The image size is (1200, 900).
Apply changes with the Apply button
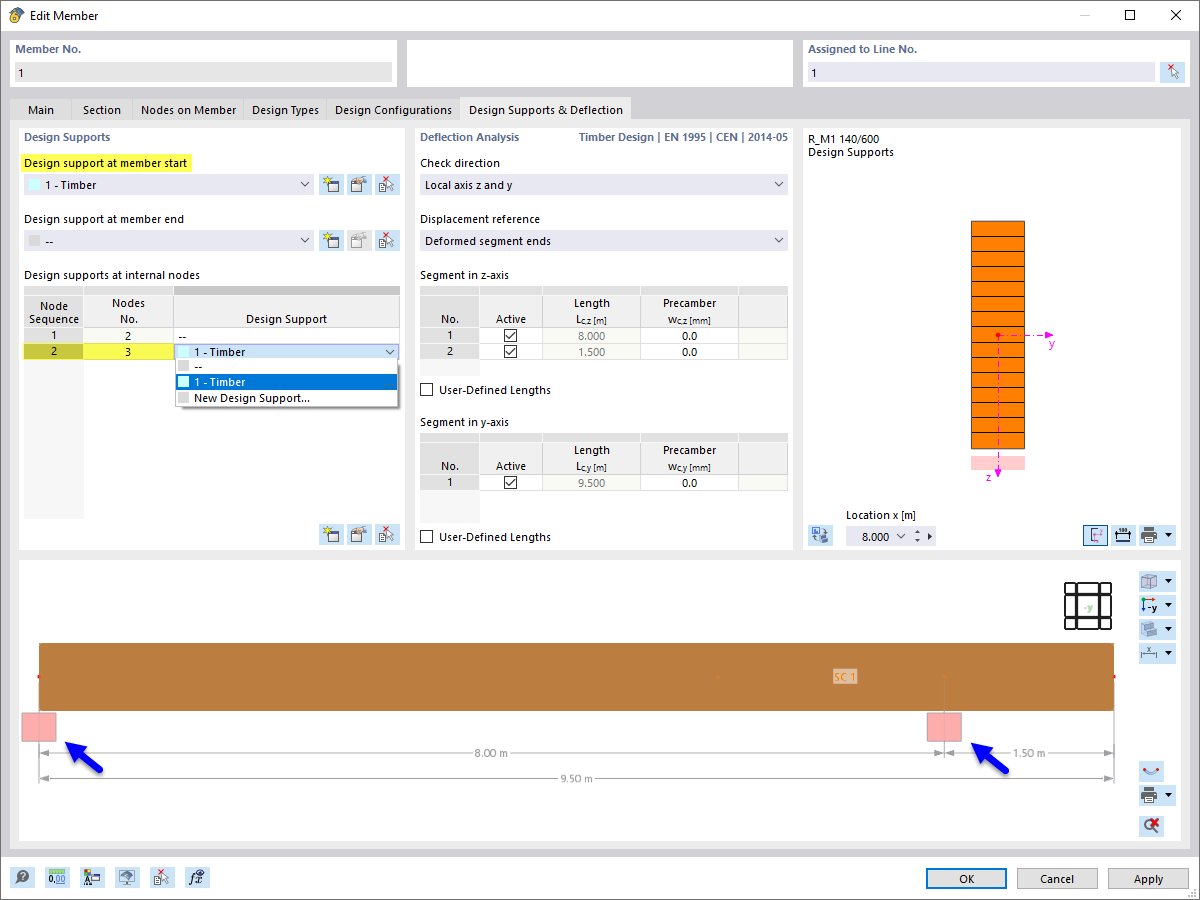1147,878
